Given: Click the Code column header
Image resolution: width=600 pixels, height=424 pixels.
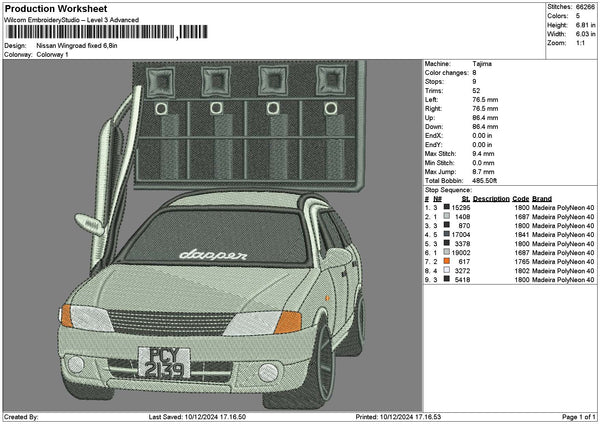Looking at the screenshot, I should [521, 198].
